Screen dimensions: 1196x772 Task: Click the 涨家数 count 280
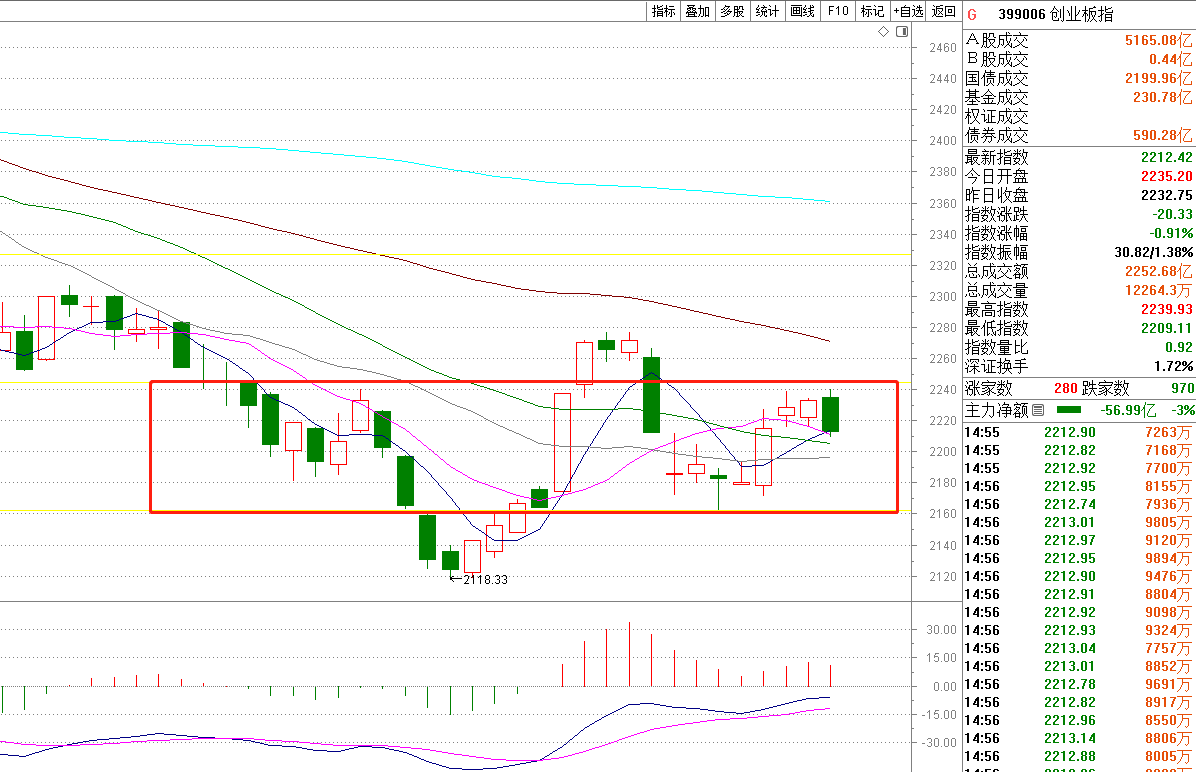point(1066,389)
